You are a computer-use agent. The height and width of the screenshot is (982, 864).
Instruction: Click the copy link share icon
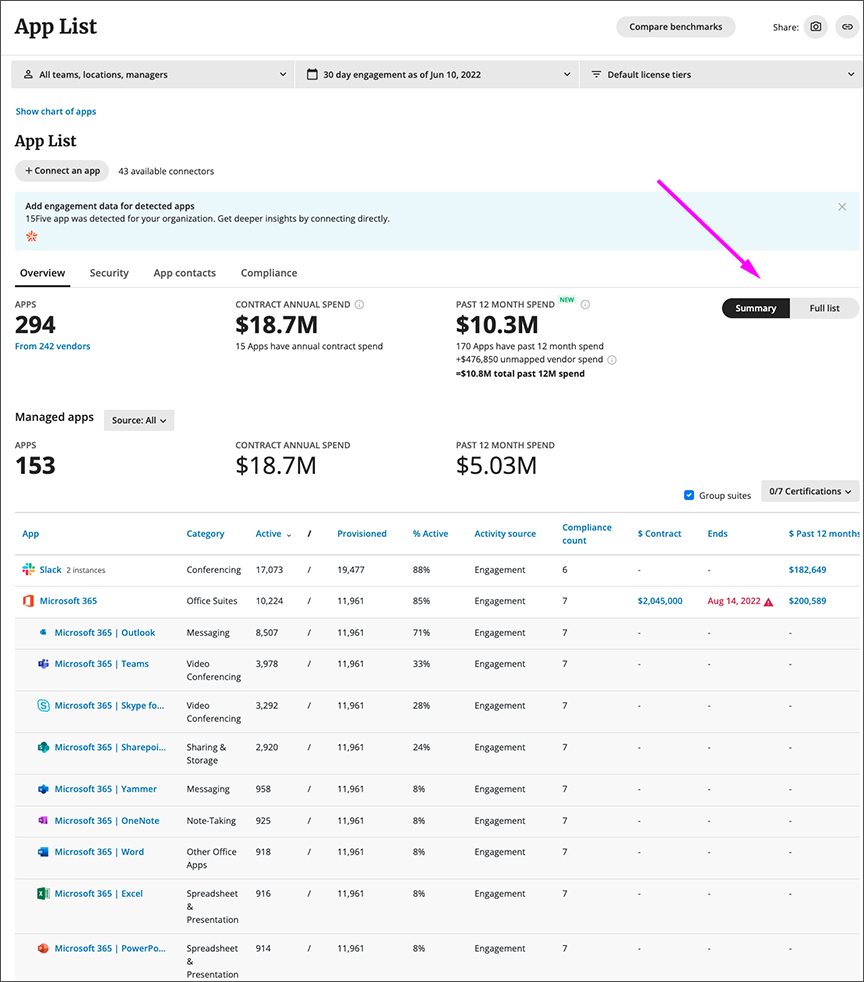(846, 27)
